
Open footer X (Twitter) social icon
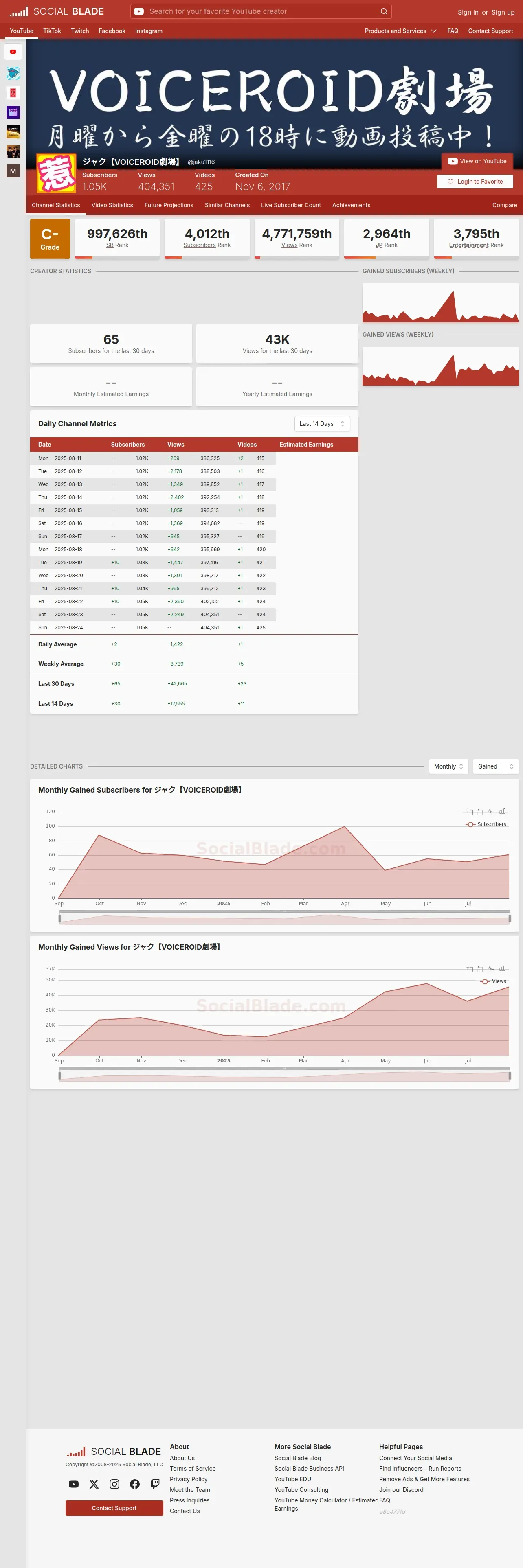[x=94, y=1484]
